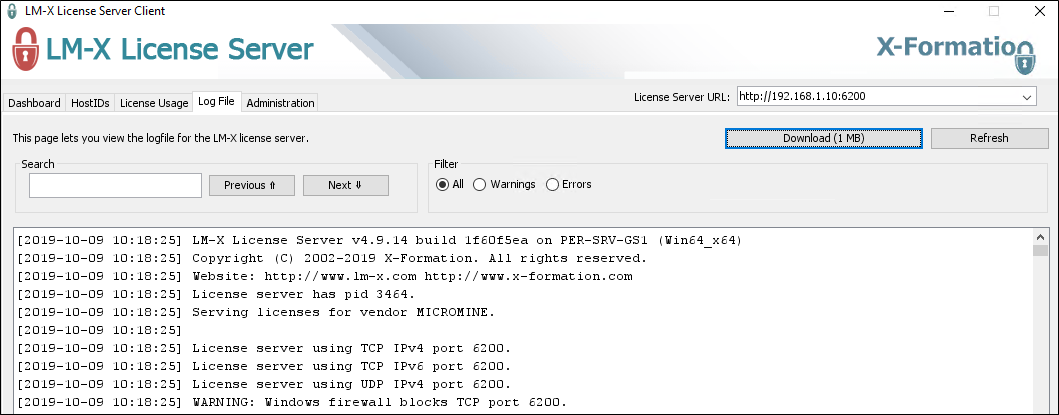Screen dimensions: 1059x415
Task: Click the log line 'Serving licenses for vendor MICROMINE.'
Action: pos(257,312)
